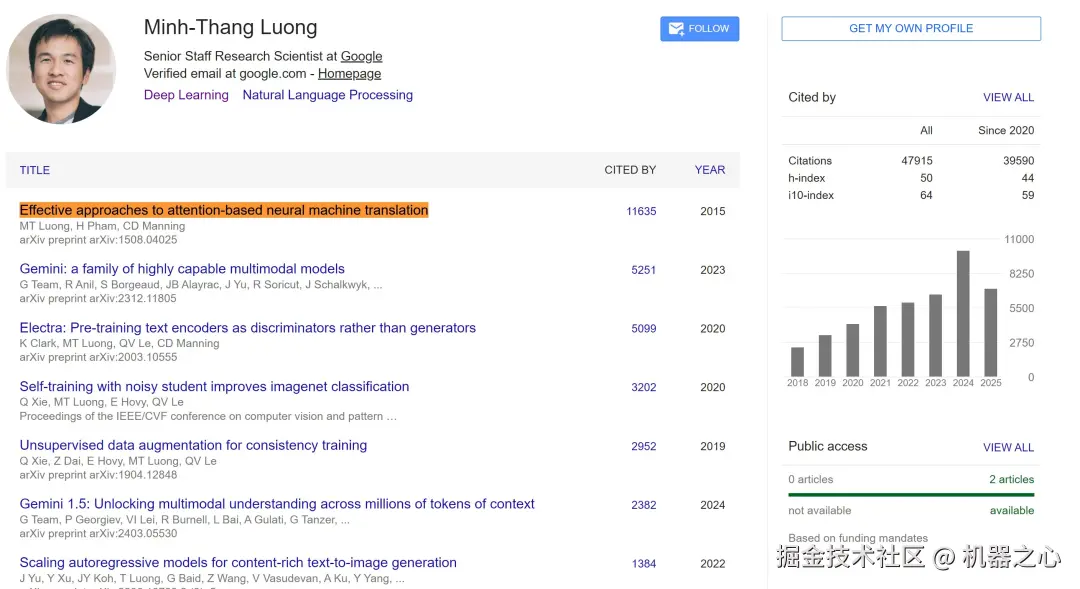Visit the Homepage link

click(x=349, y=73)
